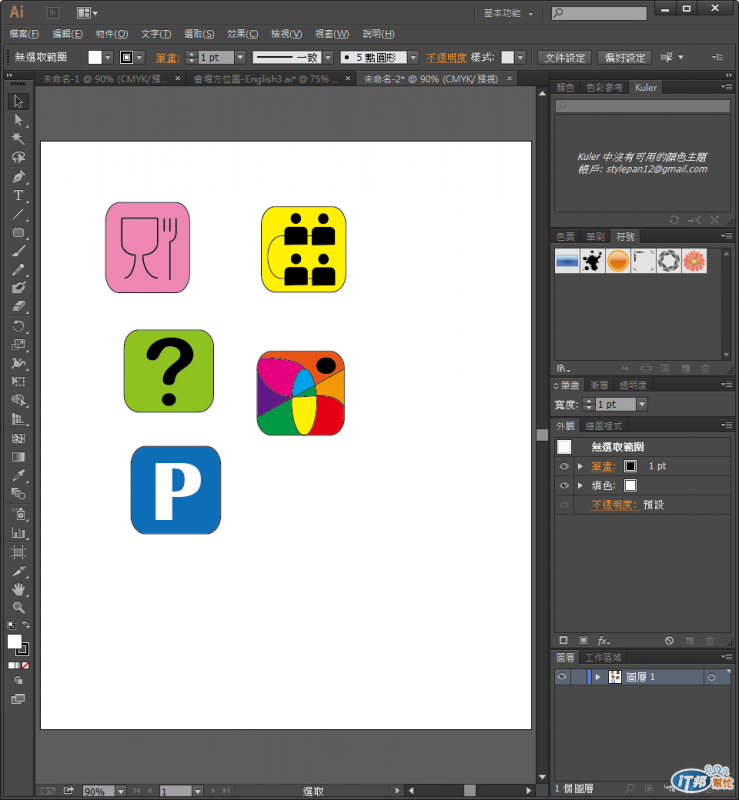Select the Eyedropper tool
Screen dimensions: 739x800
pyautogui.click(x=18, y=475)
